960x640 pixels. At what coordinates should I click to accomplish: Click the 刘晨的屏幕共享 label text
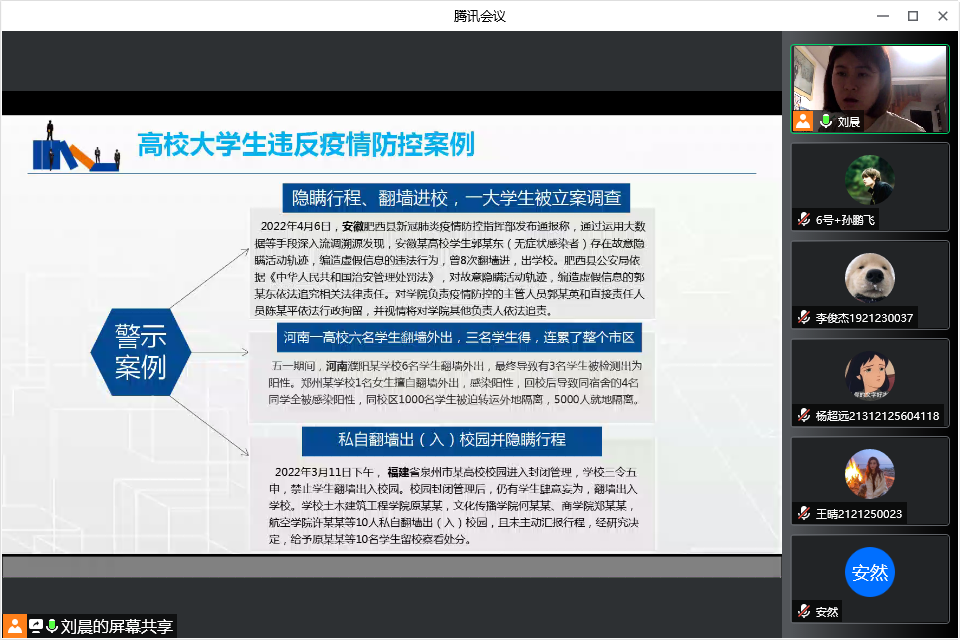pyautogui.click(x=117, y=627)
